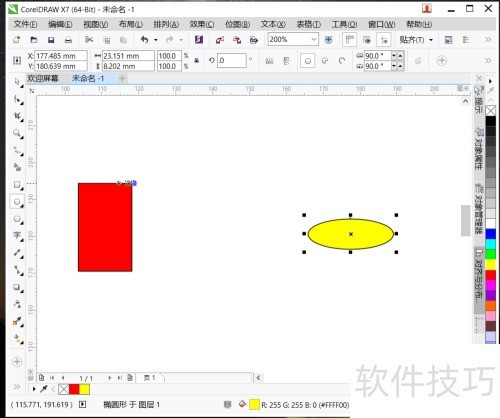The height and width of the screenshot is (418, 500).
Task: Select the Shape edit tool
Action: 17,99
